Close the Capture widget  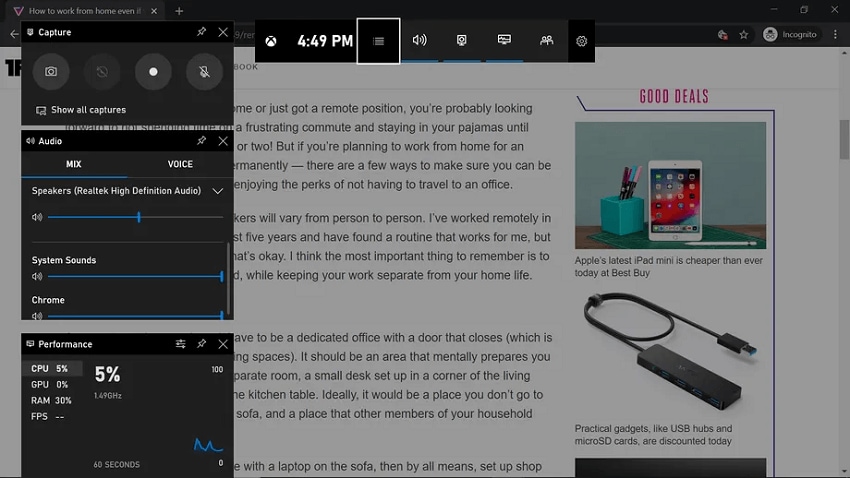point(223,32)
